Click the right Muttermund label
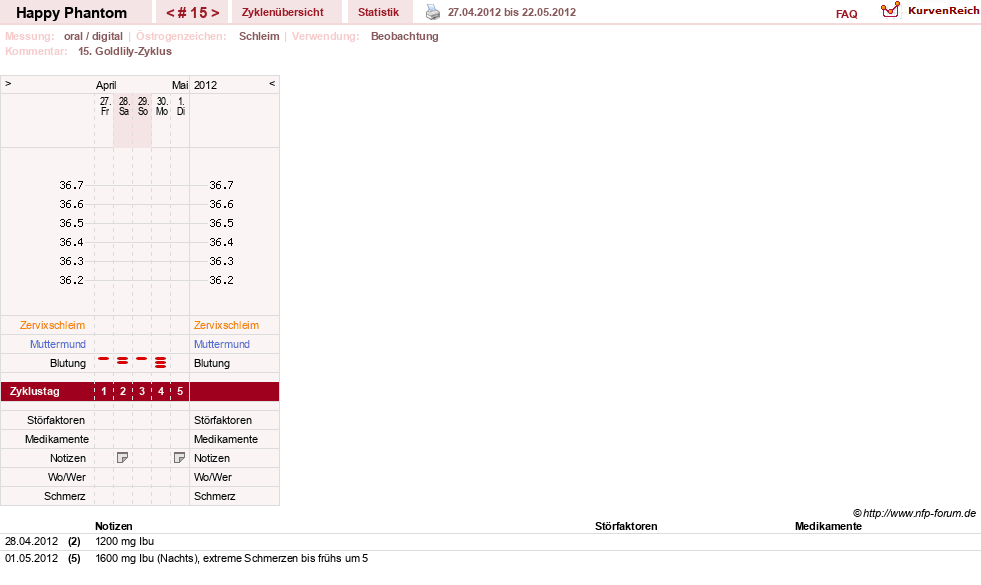The image size is (981, 585). [221, 344]
